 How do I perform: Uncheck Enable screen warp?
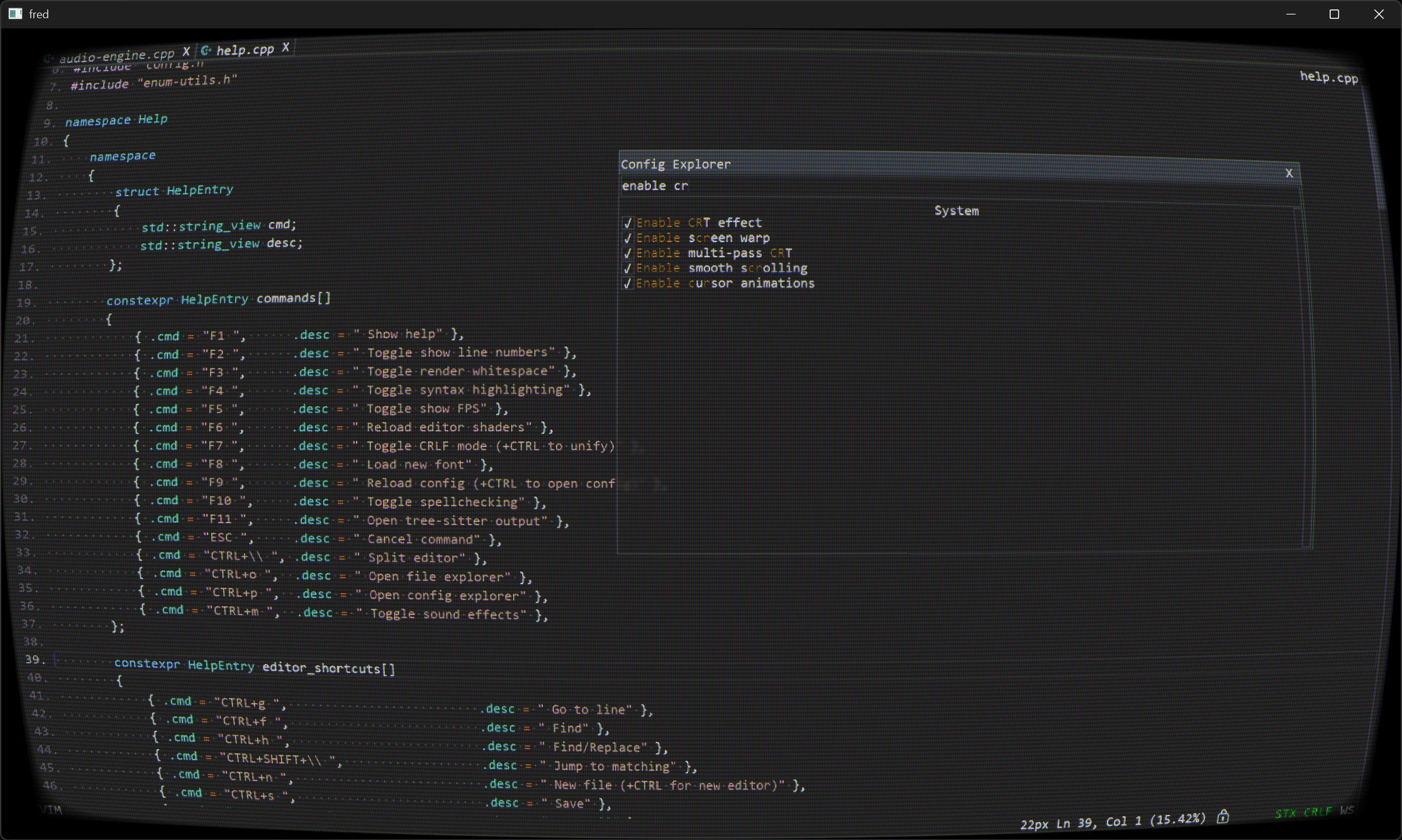[x=628, y=238]
